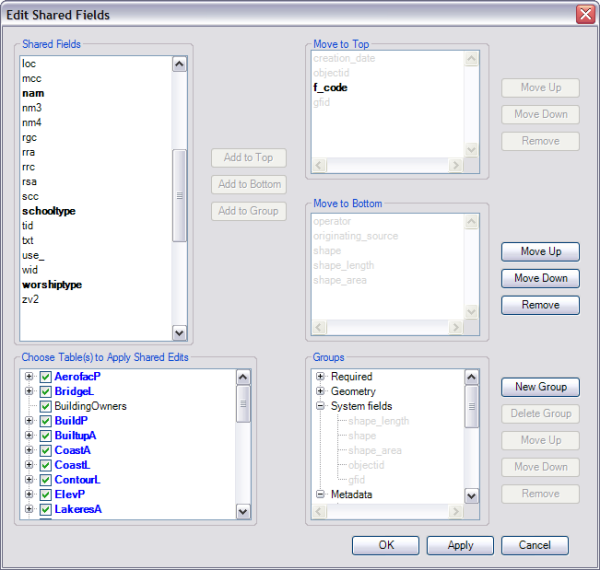This screenshot has height=570, width=600.
Task: Select the schooltype shared field
Action: (48, 211)
